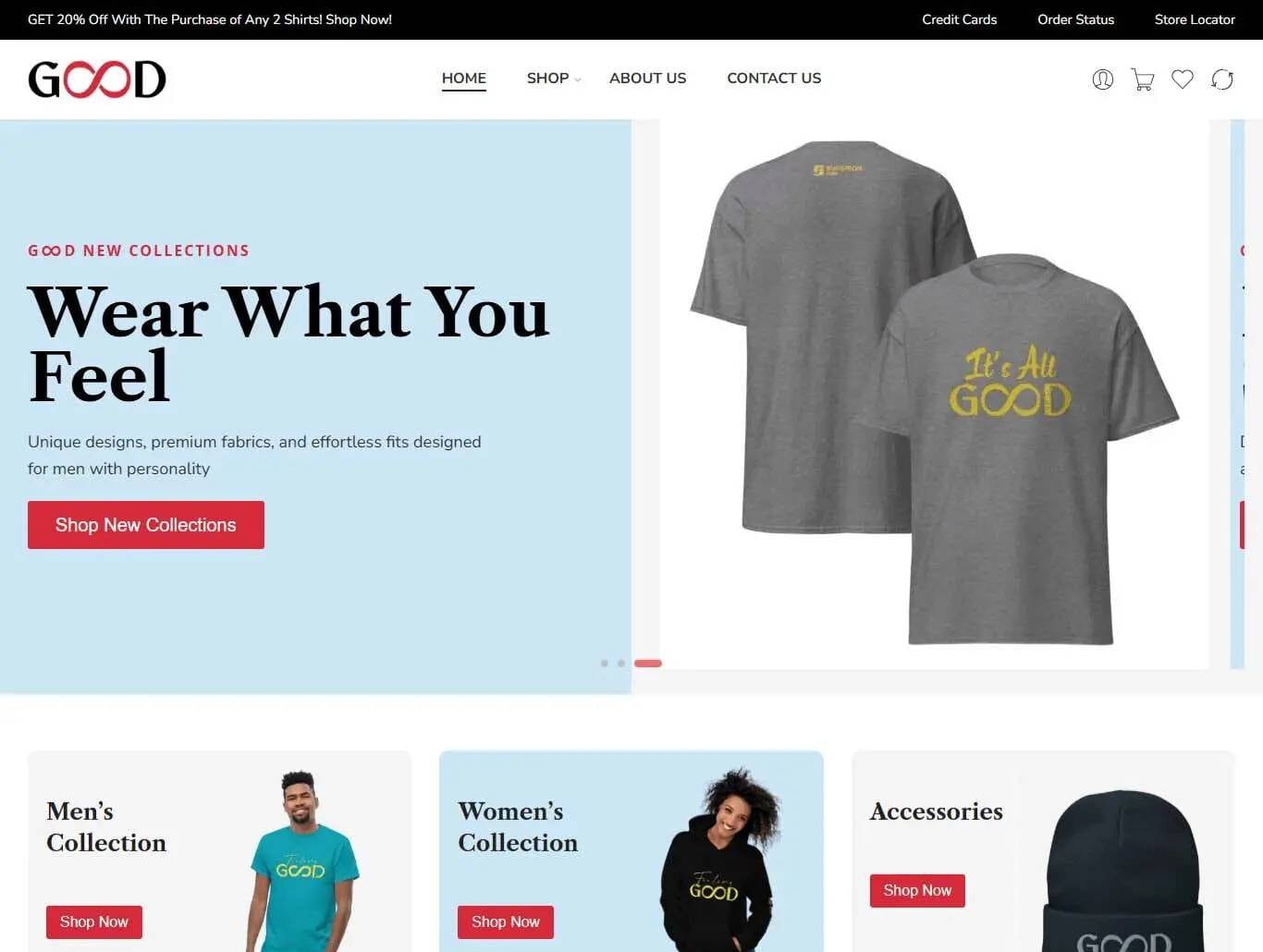Open the Order Status link

click(1075, 19)
